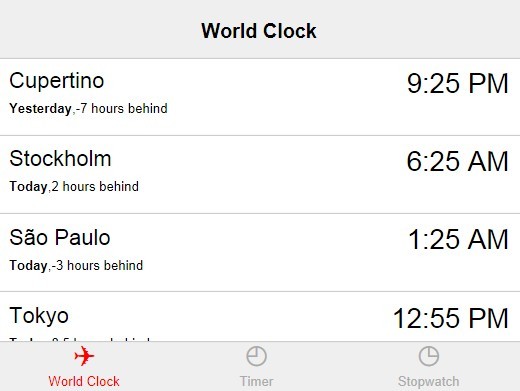Click the red airplane World Clock icon
Viewport: 520px width, 391px height.
click(84, 356)
